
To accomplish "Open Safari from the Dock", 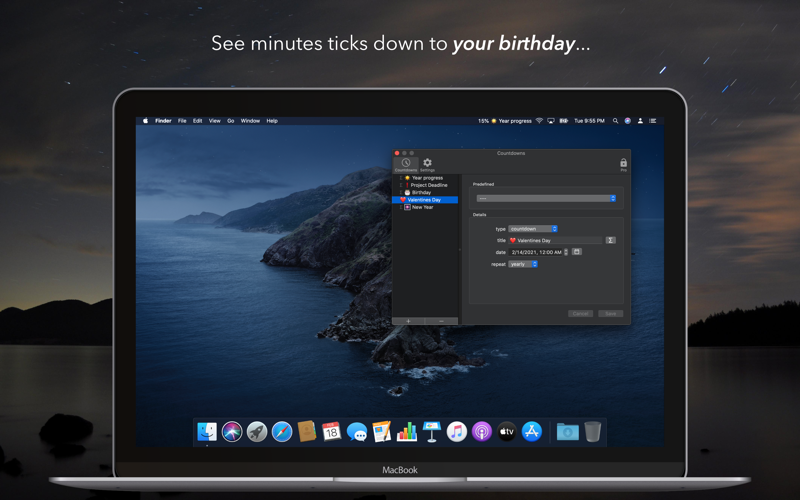I will click(x=282, y=432).
